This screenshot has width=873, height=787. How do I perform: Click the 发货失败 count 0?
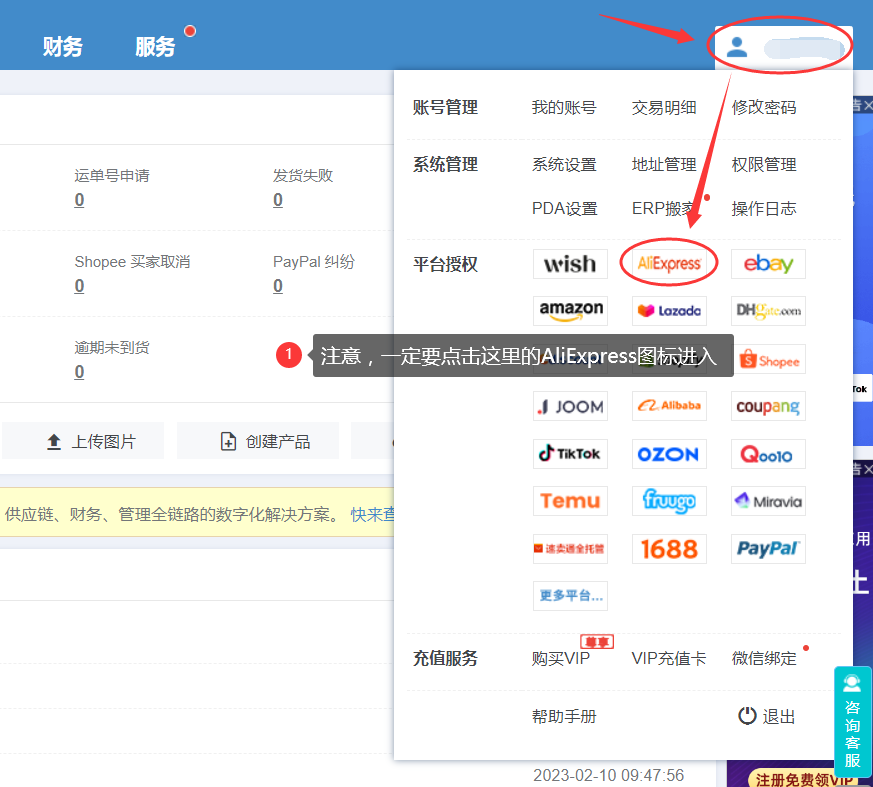[x=278, y=200]
